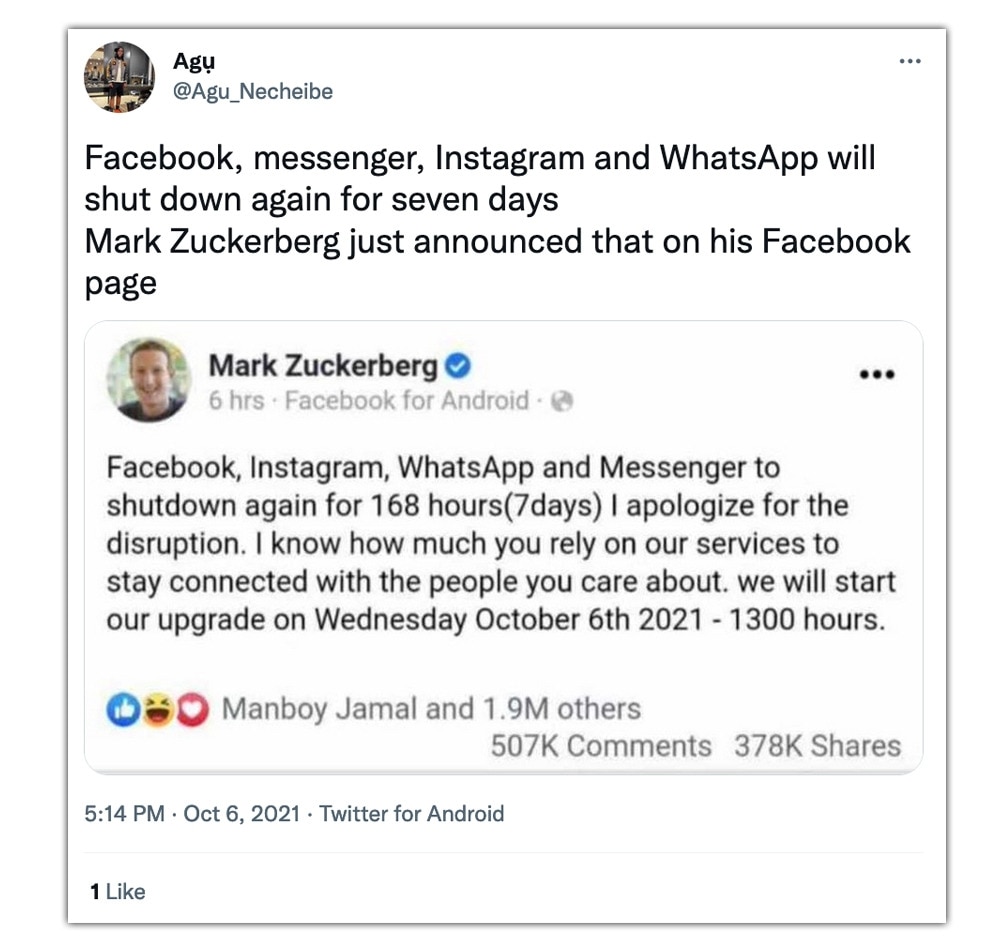Image resolution: width=1008 pixels, height=952 pixels.
Task: Click the red heart Love reaction icon
Action: [192, 710]
